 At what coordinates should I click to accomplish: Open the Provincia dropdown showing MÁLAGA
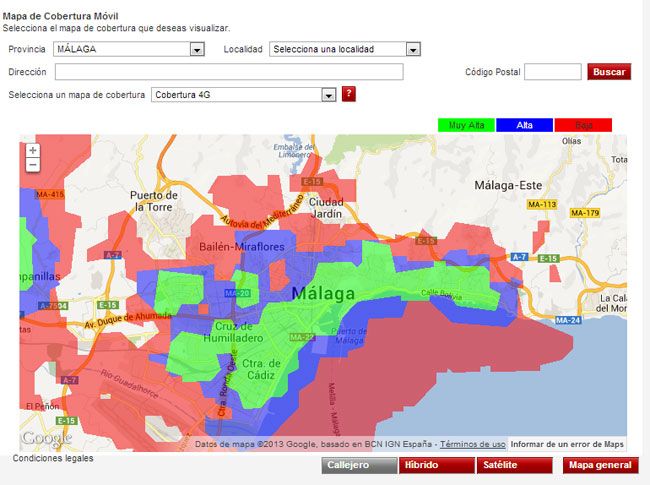point(129,49)
